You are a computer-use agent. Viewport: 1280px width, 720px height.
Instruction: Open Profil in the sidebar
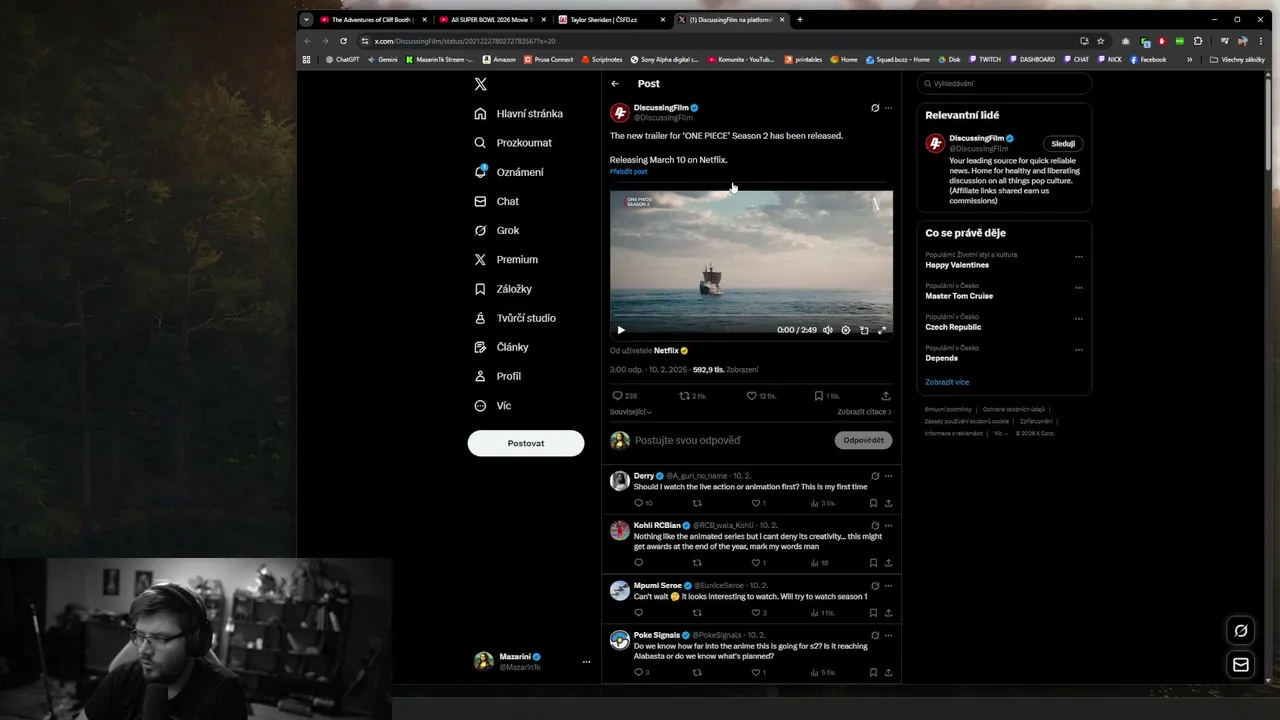497,376
